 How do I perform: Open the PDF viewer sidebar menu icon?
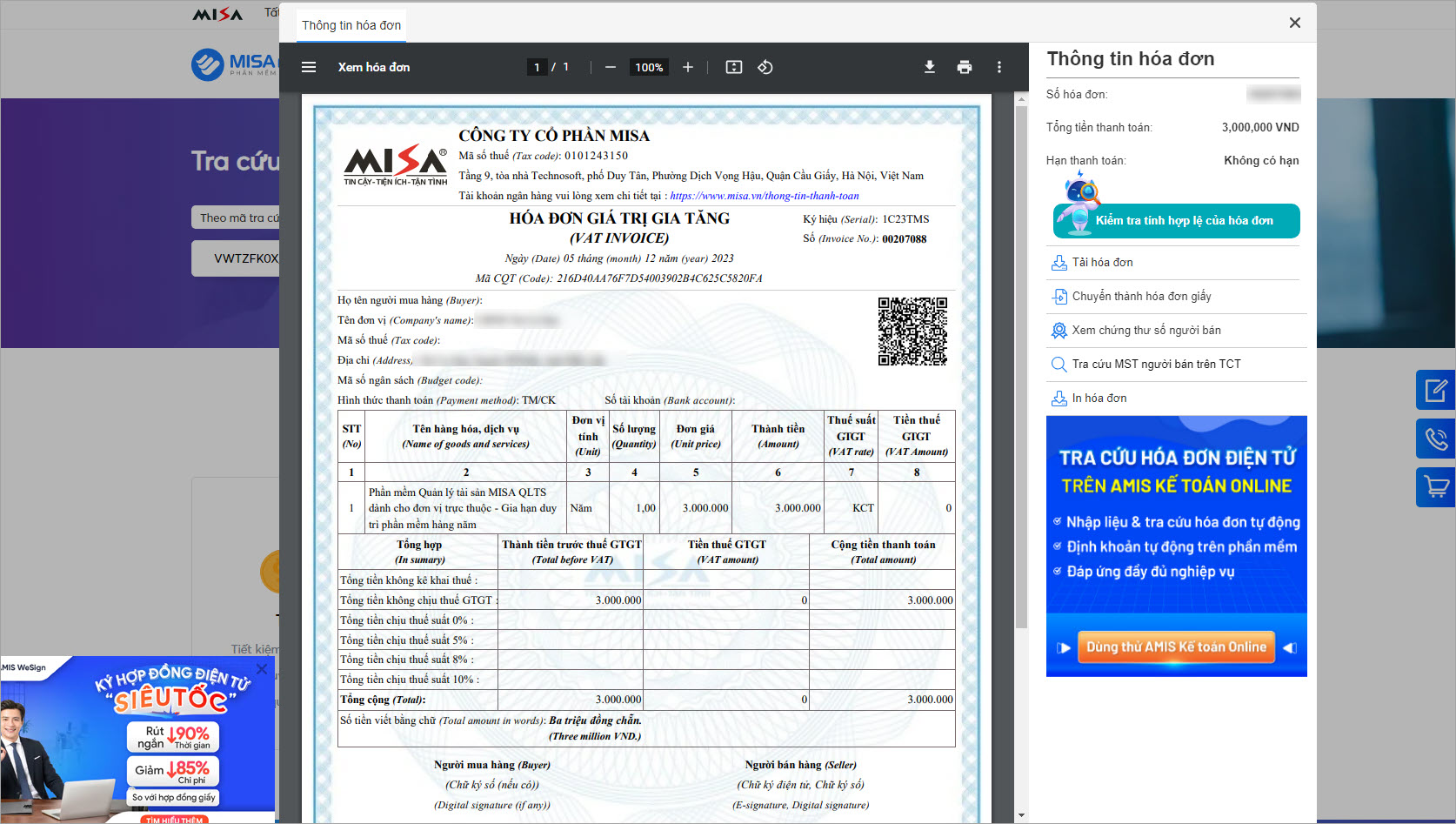(309, 67)
